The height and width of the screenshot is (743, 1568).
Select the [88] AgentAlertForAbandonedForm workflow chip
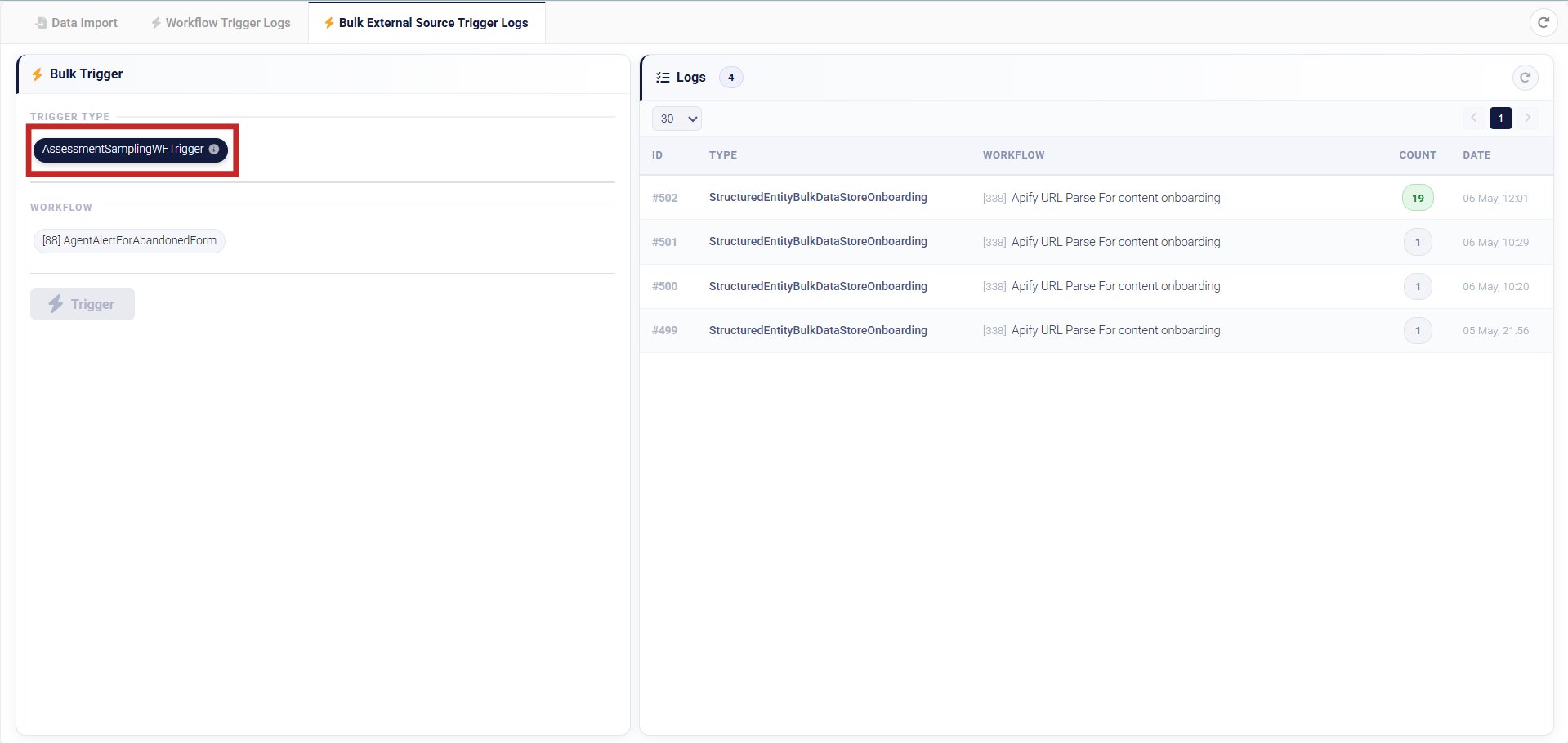click(129, 241)
